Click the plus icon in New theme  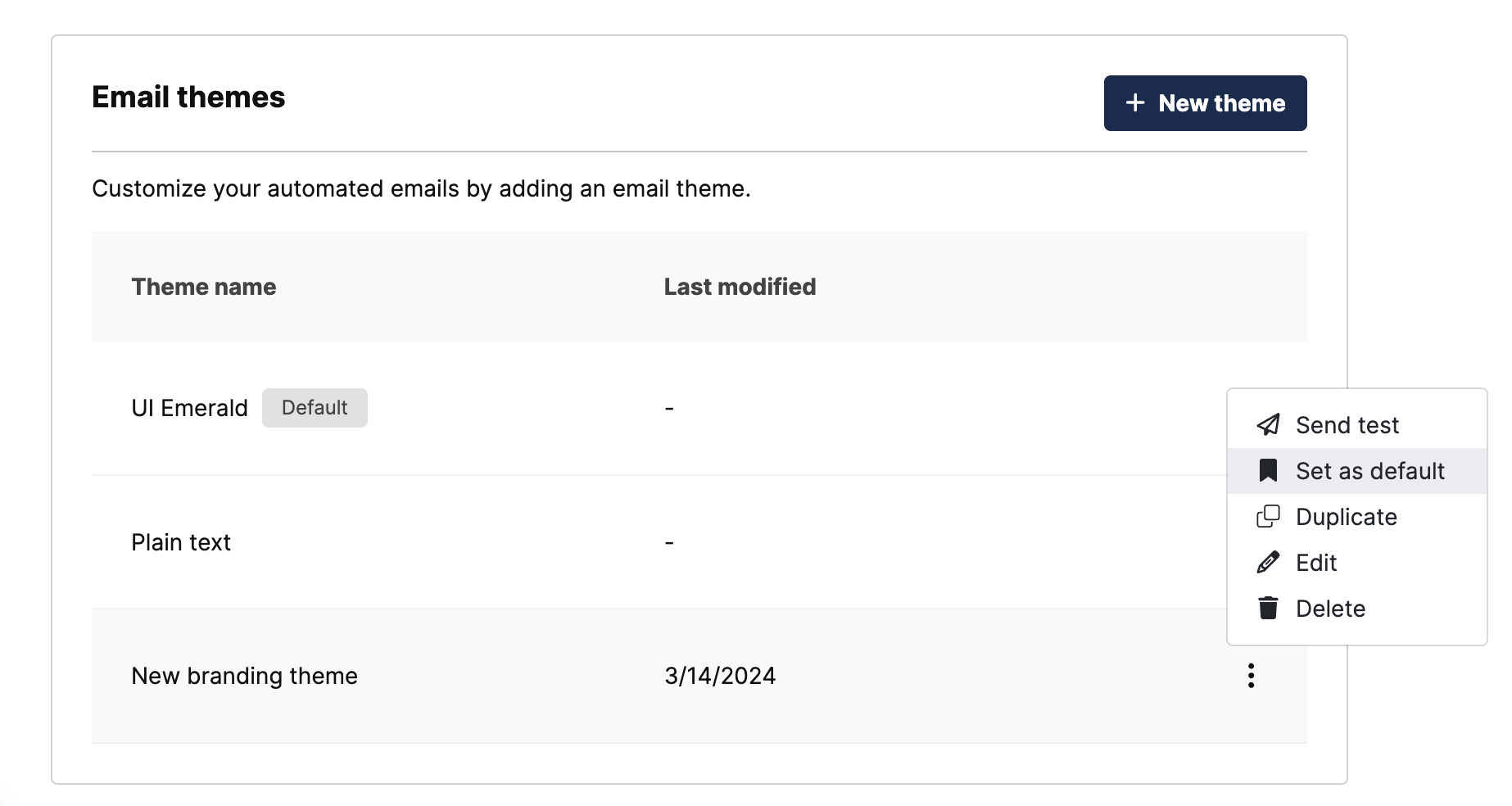click(x=1135, y=103)
